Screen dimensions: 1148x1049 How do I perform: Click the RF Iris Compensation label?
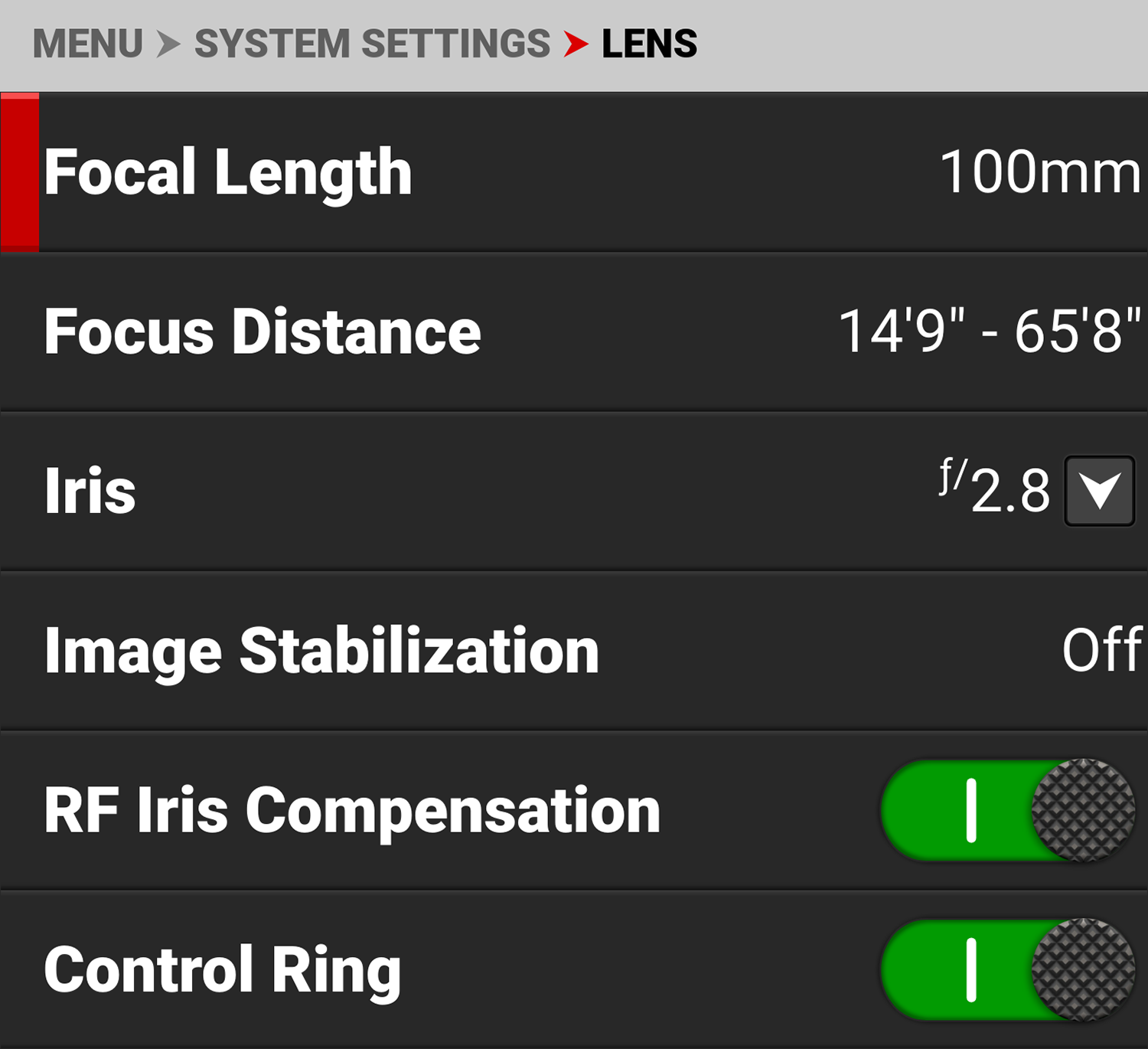point(352,810)
